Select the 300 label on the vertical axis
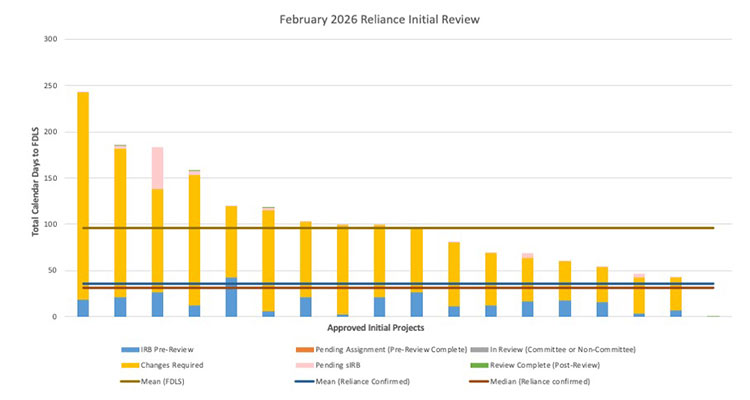The image size is (750, 400). 51,39
